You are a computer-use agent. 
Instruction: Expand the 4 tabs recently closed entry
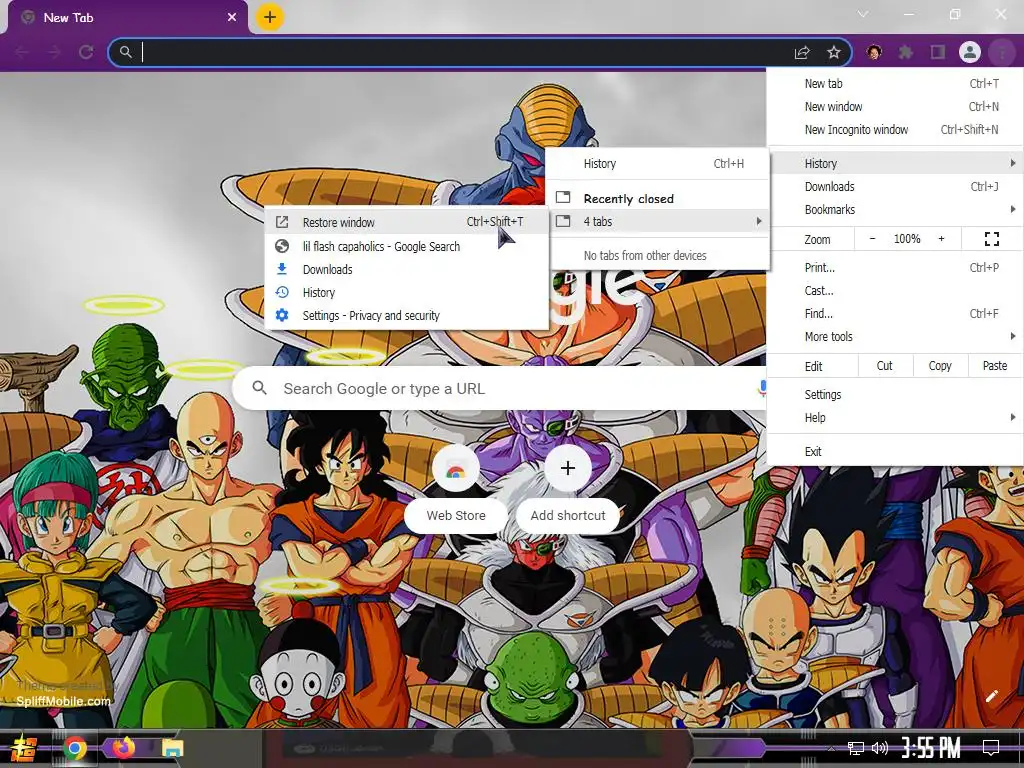coord(660,221)
